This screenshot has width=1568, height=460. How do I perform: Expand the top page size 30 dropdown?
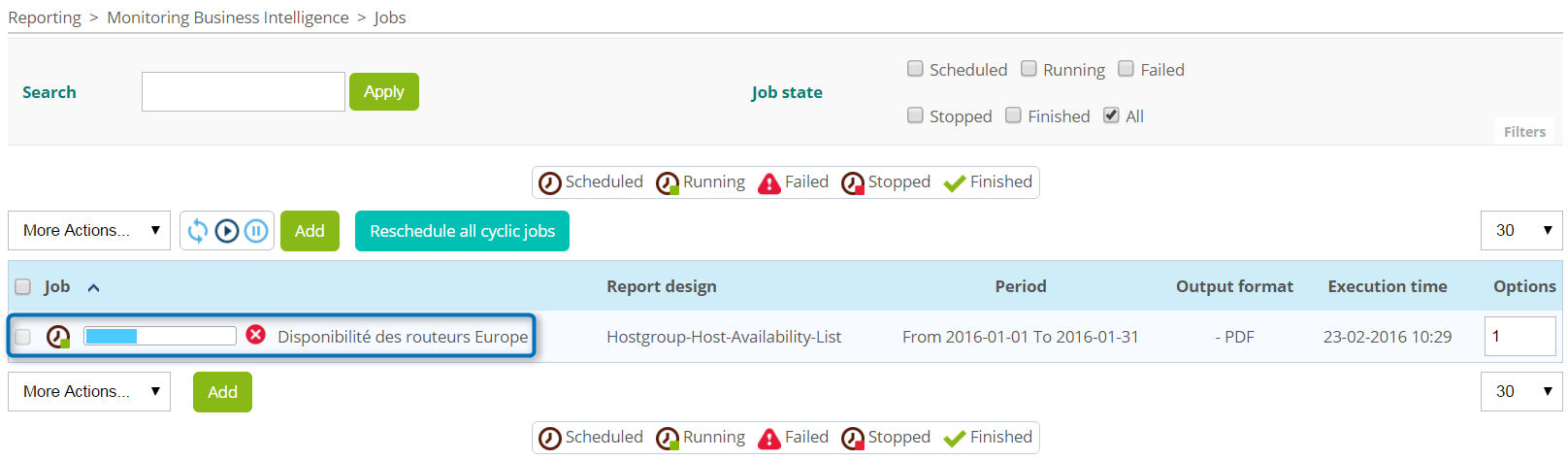1520,231
